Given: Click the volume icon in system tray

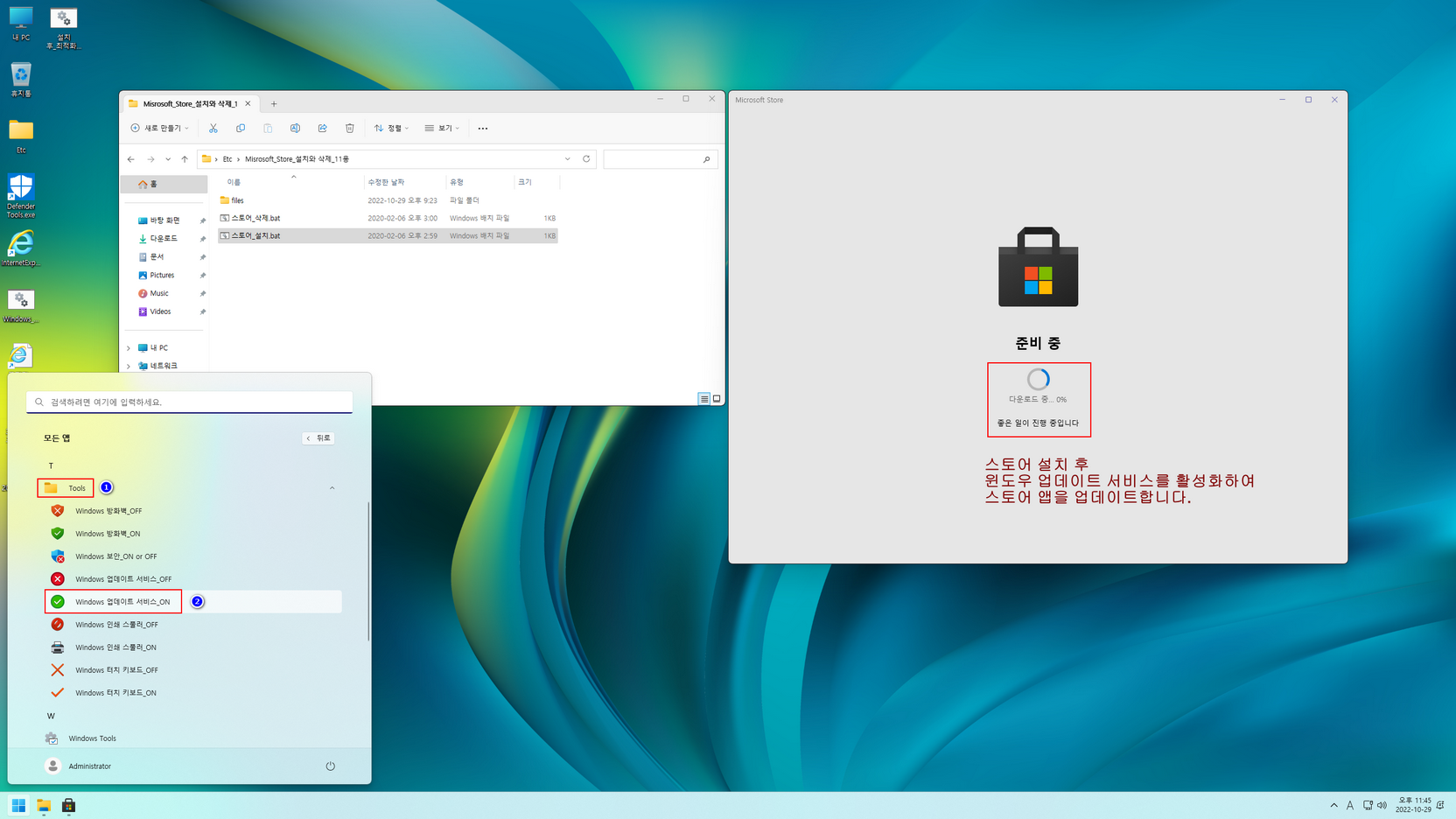Looking at the screenshot, I should tap(1382, 806).
